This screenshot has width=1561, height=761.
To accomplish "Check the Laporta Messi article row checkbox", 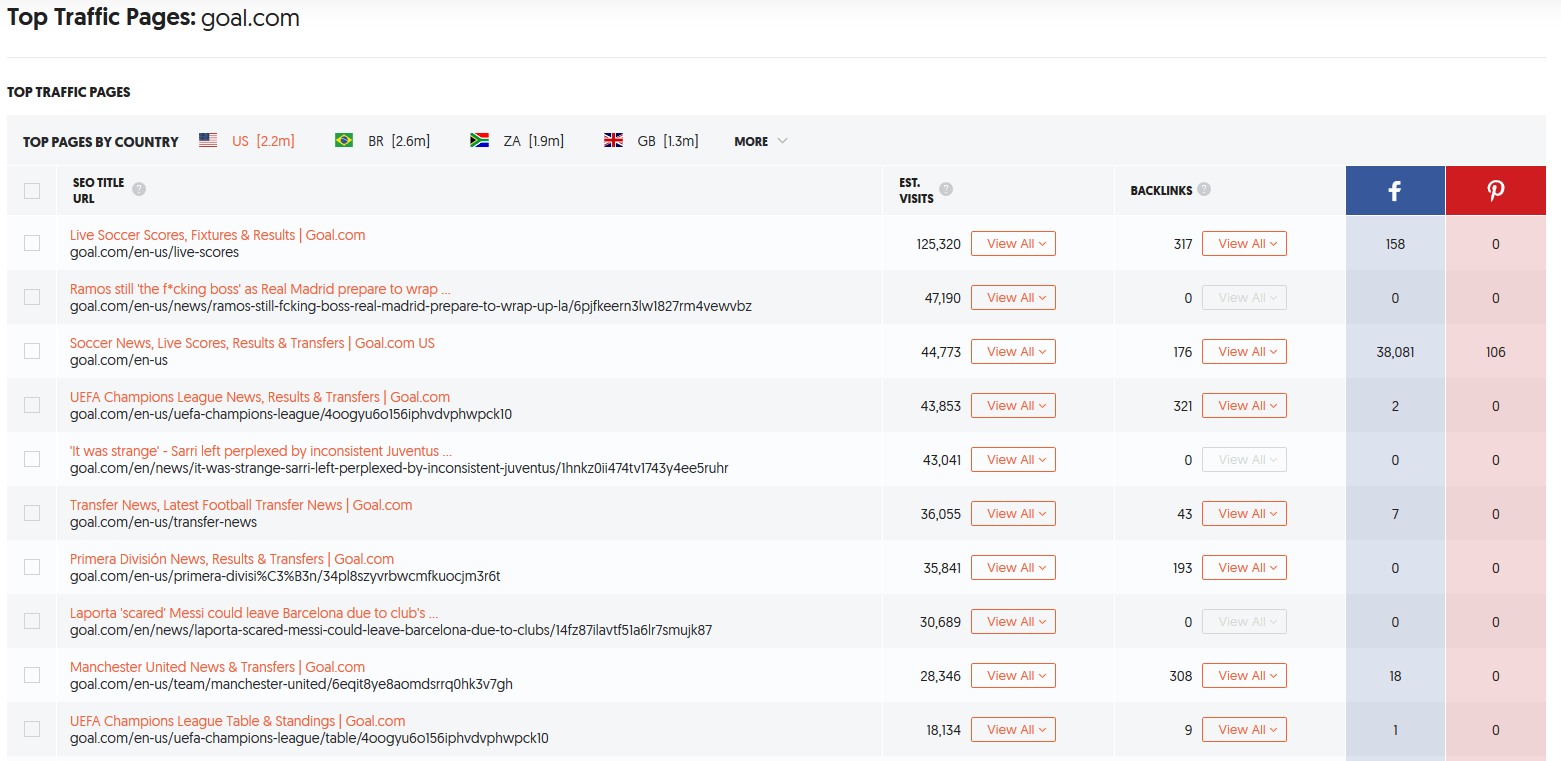I will click(32, 621).
